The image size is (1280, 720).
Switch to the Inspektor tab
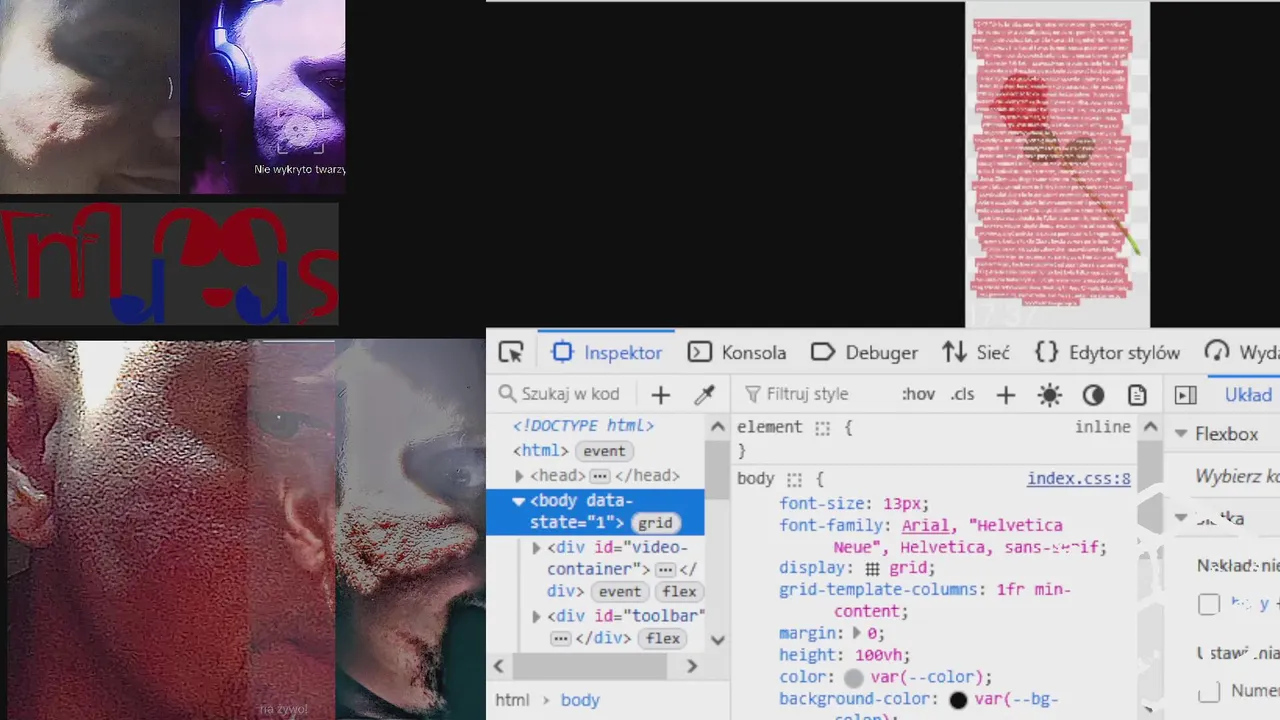coord(606,352)
